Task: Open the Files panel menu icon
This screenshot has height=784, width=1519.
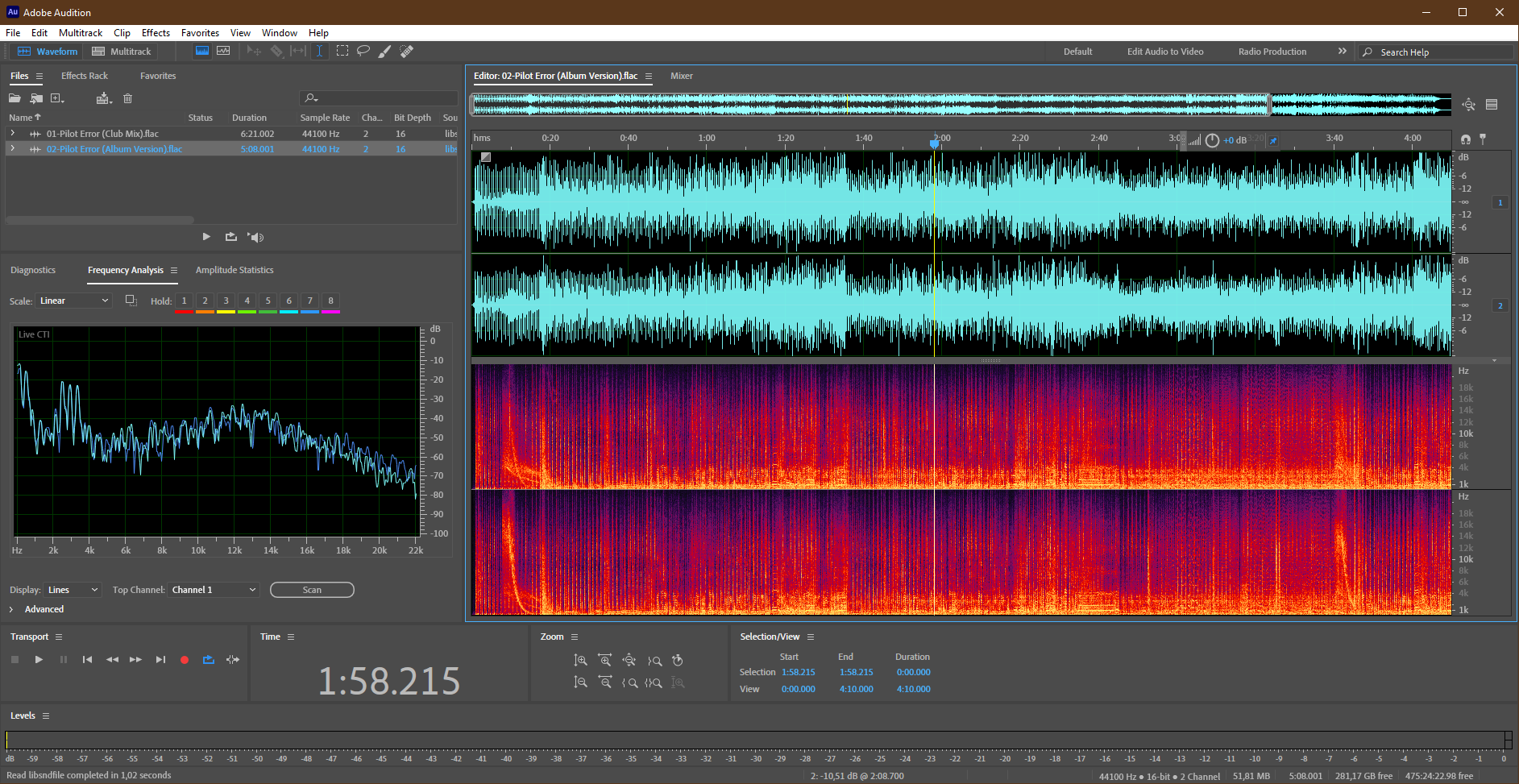Action: point(39,76)
